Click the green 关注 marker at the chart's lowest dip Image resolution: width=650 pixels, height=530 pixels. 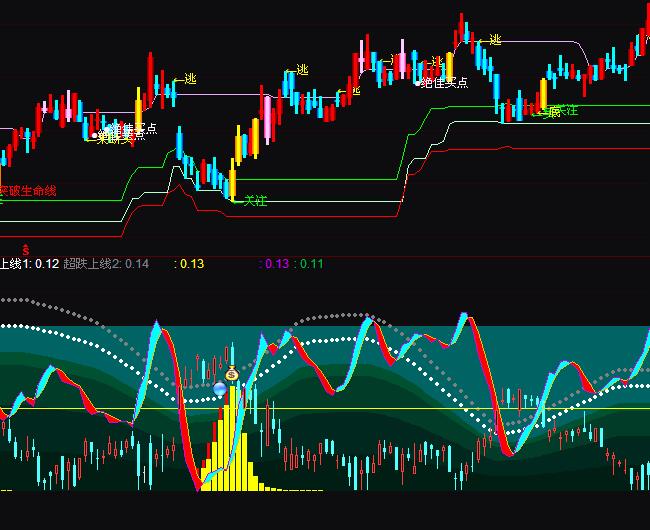tap(256, 201)
